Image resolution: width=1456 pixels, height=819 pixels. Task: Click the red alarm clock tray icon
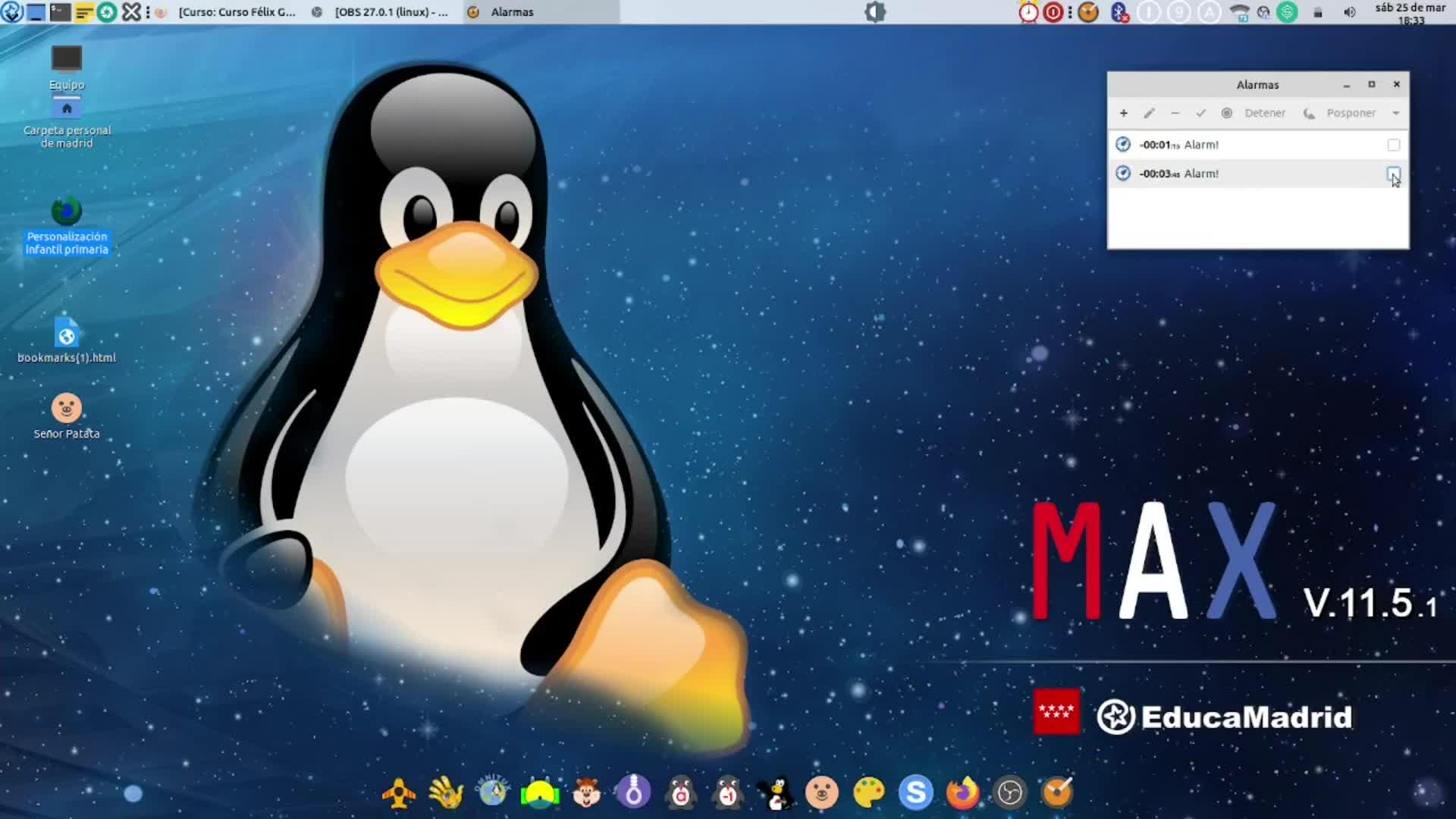(1028, 12)
